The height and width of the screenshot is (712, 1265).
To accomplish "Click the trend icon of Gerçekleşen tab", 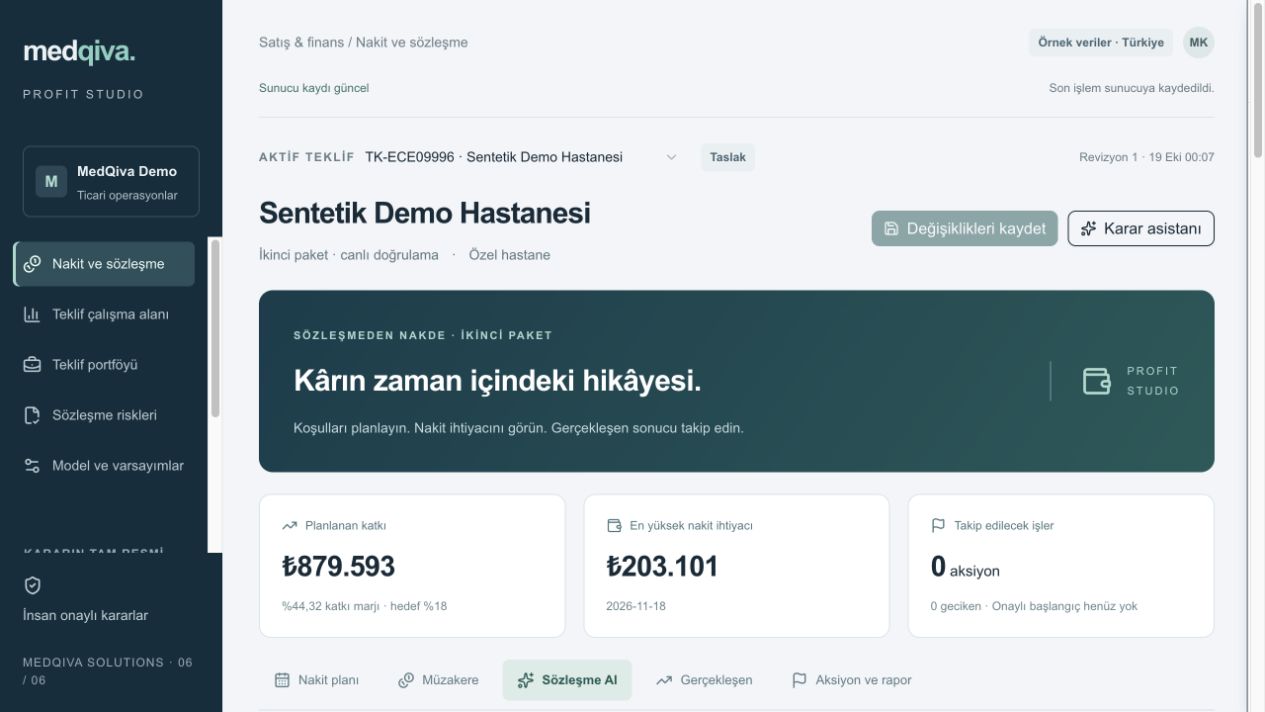I will pos(664,680).
